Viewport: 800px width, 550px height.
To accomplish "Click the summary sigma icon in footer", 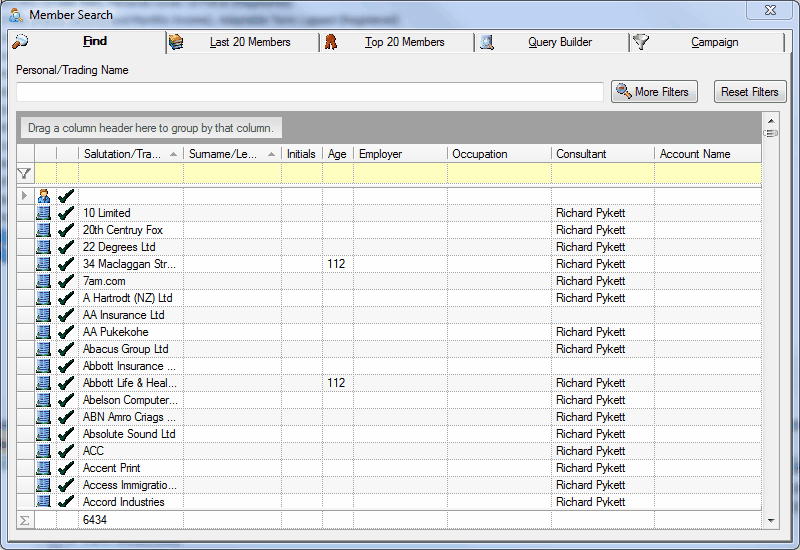I will [24, 520].
